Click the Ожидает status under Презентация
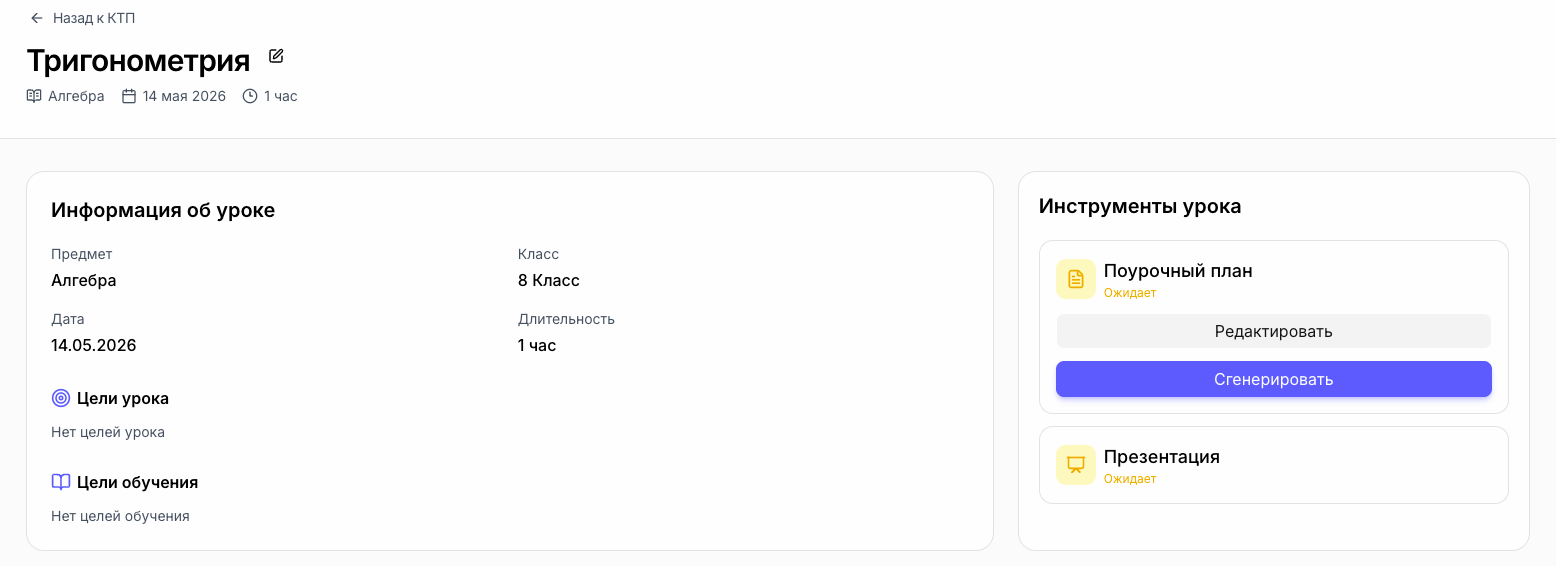The width and height of the screenshot is (1556, 566). point(1130,479)
